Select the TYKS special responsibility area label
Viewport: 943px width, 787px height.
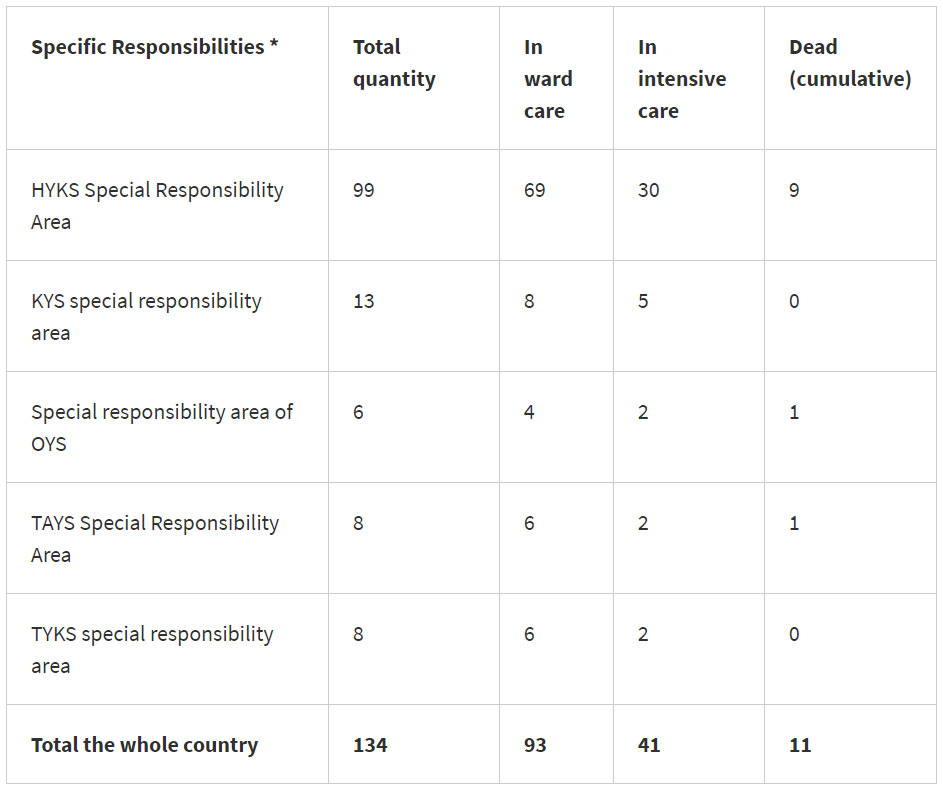[x=152, y=649]
